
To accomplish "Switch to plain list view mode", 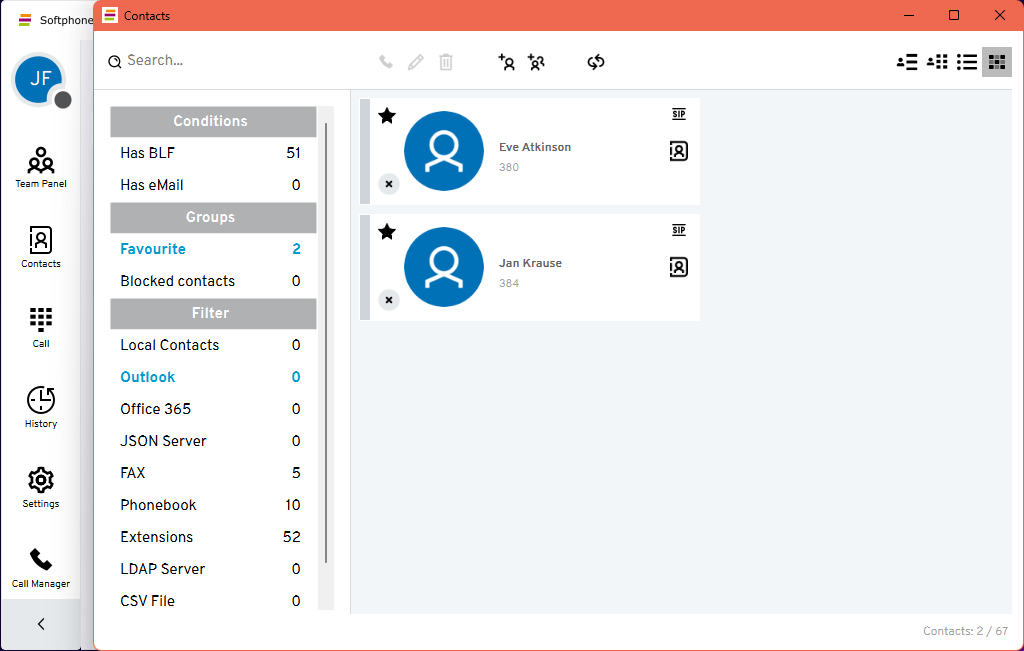I will pos(966,62).
